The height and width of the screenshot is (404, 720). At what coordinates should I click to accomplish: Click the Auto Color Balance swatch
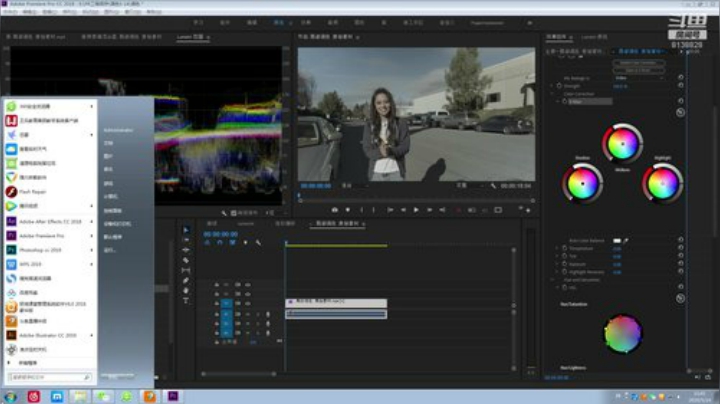point(617,241)
